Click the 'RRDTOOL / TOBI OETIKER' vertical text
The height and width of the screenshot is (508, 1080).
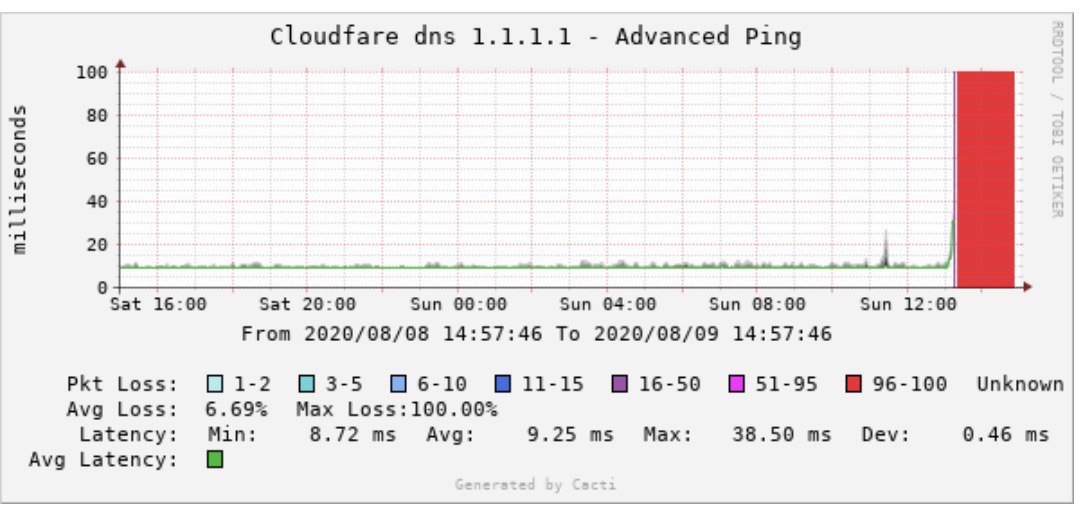pos(1057,119)
